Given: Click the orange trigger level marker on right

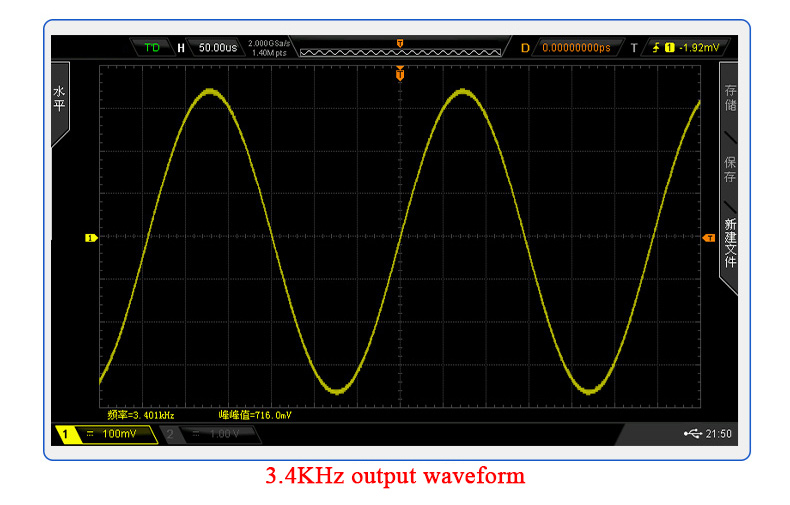Looking at the screenshot, I should (709, 238).
